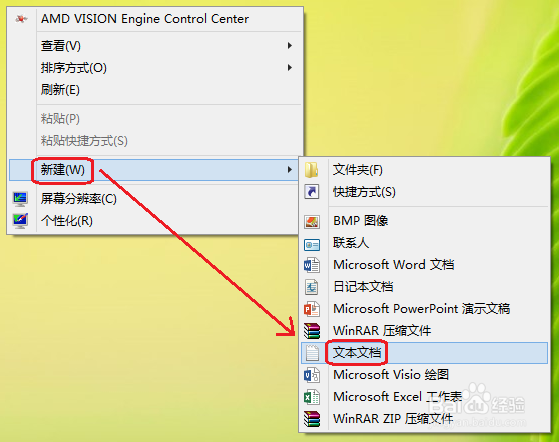Expand the 查看(V) submenu arrow
The width and height of the screenshot is (559, 442).
coord(290,46)
